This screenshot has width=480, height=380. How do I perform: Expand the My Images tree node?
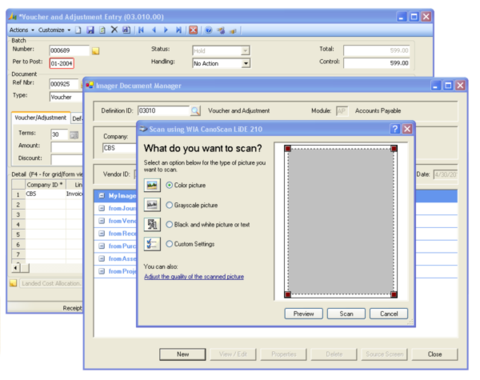click(102, 196)
